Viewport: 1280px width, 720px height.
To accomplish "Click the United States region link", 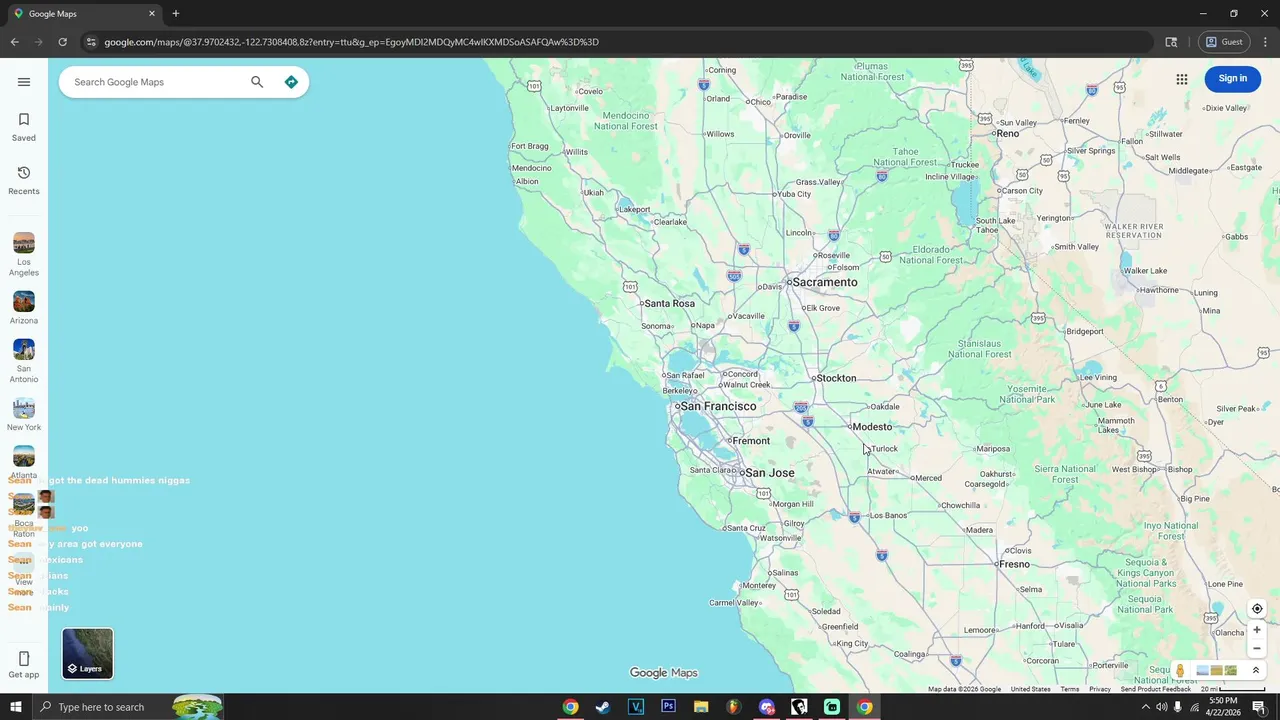I will click(1030, 689).
